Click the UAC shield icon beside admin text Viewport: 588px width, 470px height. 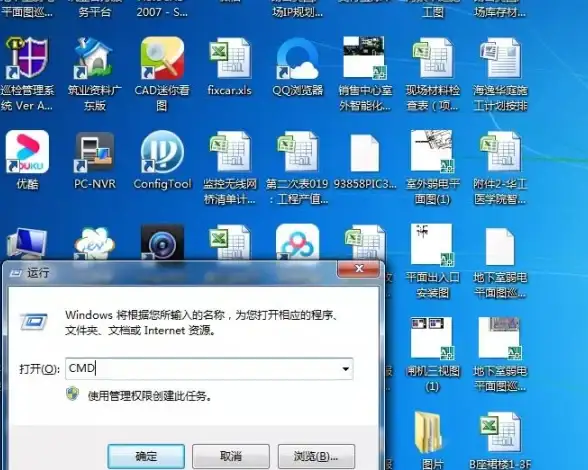[x=72, y=394]
